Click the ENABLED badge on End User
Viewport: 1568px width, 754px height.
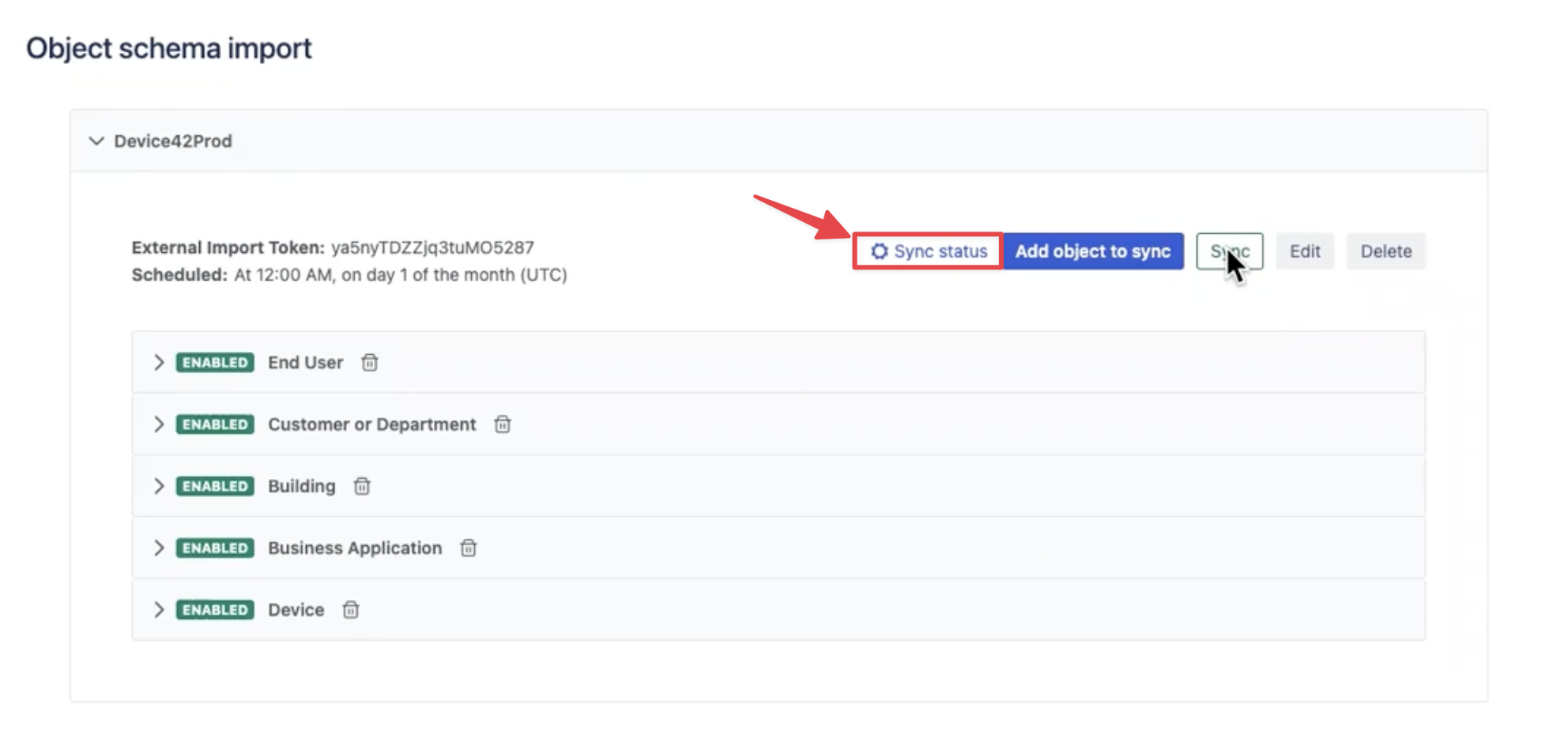point(215,362)
